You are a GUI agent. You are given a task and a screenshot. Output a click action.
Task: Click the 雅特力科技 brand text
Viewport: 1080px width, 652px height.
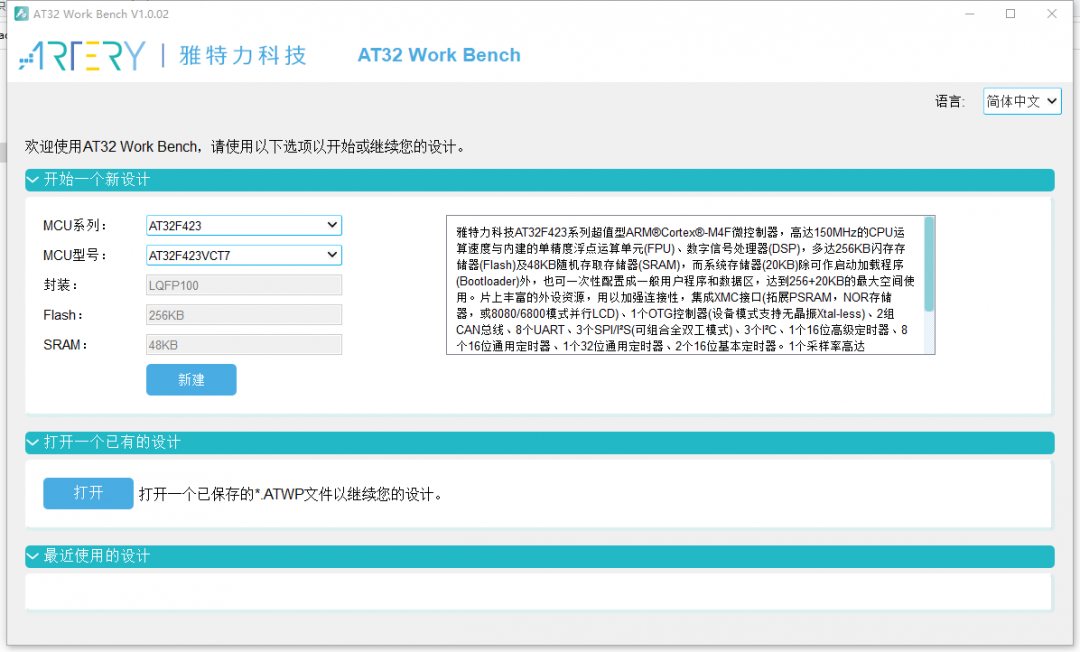click(x=240, y=56)
